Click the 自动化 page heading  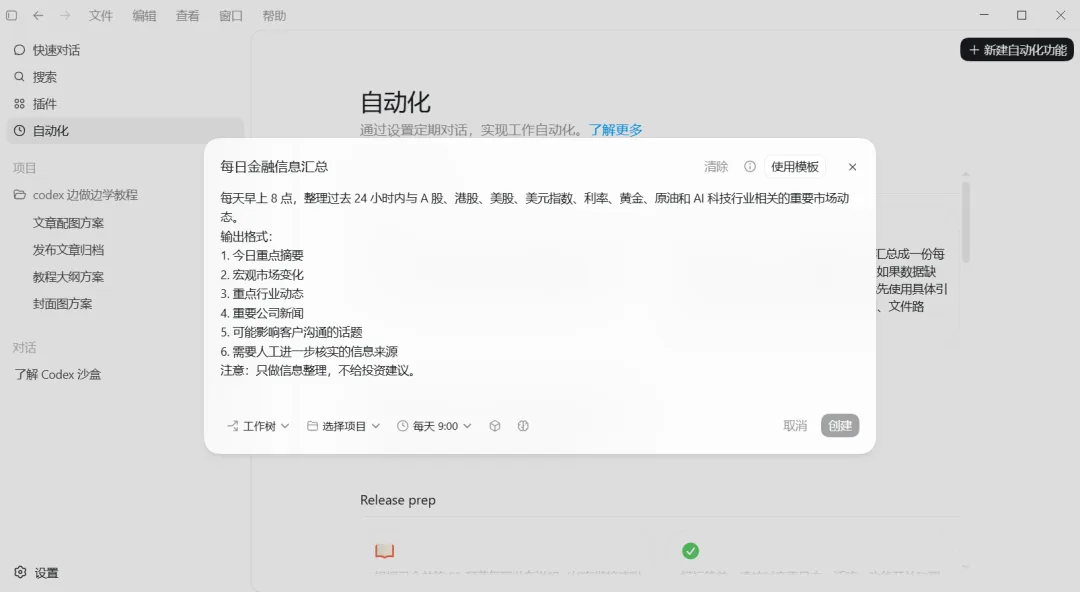click(x=395, y=103)
